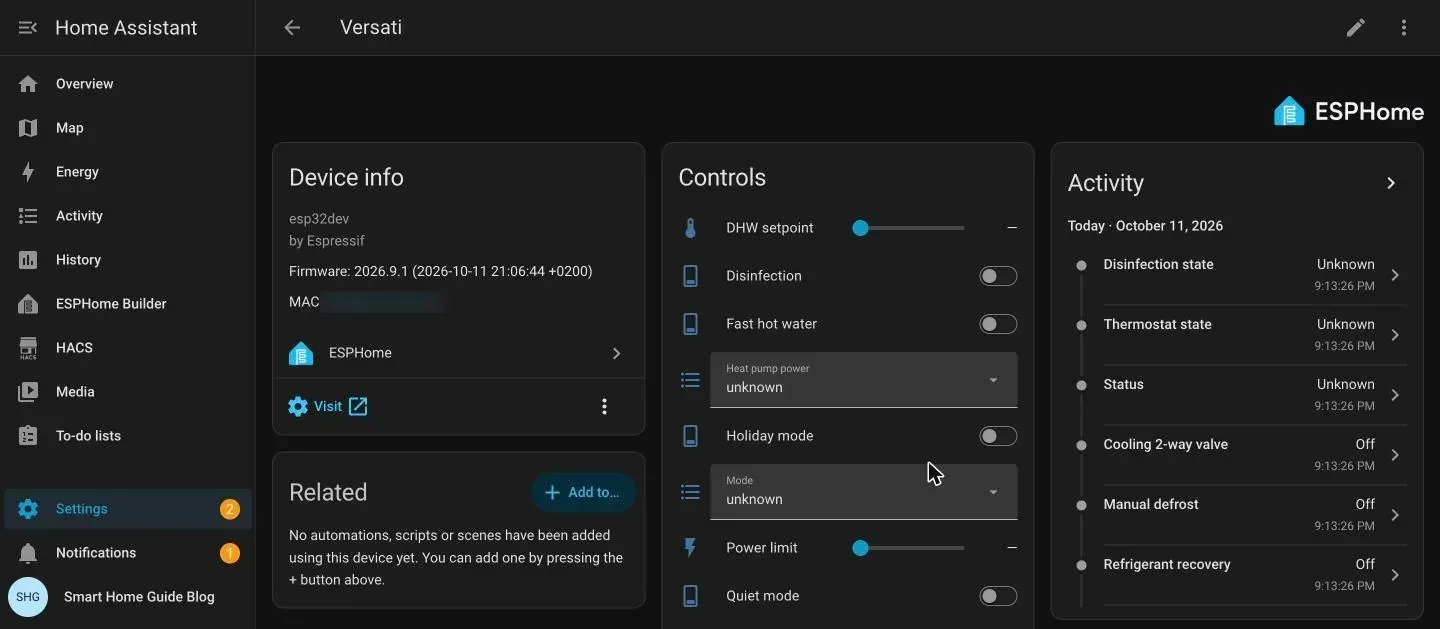Screen dimensions: 1440x629
Task: Click the Settings badge showing 2
Action: 230,509
